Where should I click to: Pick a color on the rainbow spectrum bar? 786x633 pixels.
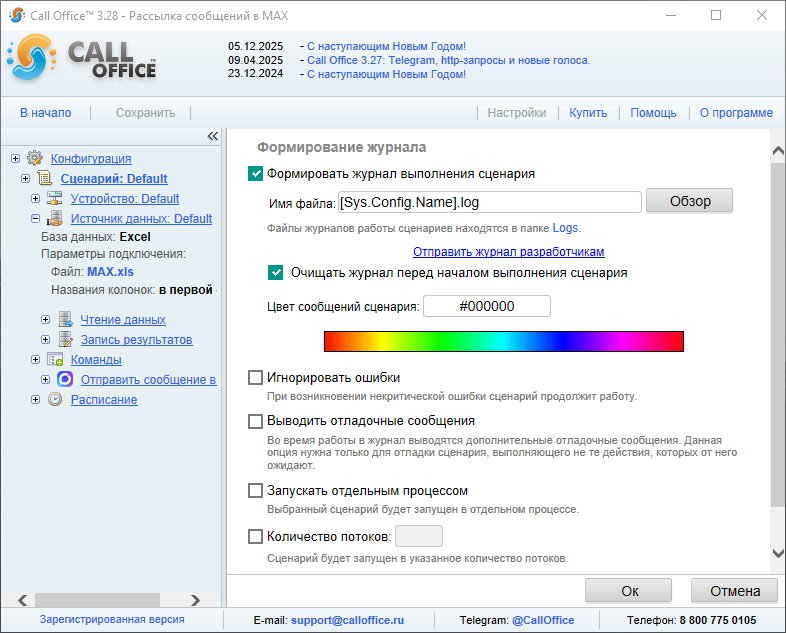(503, 341)
